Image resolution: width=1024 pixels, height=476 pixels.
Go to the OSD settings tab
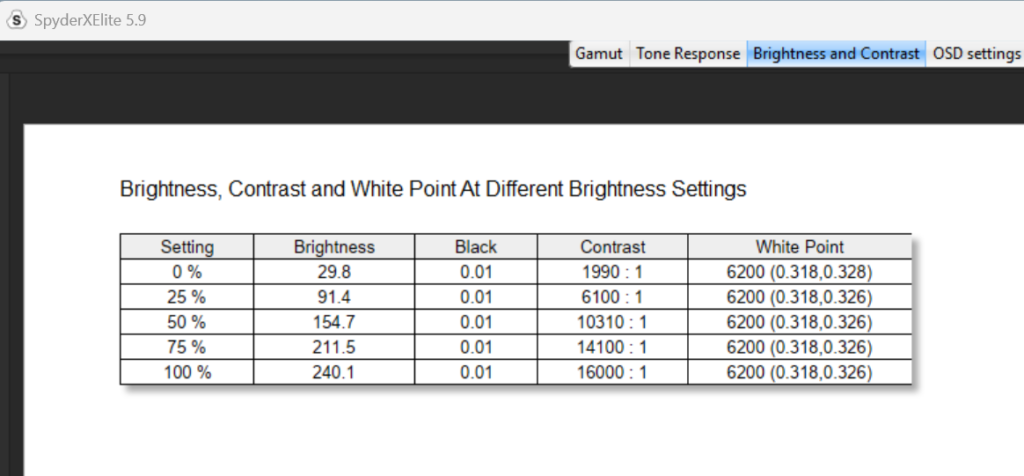click(975, 54)
